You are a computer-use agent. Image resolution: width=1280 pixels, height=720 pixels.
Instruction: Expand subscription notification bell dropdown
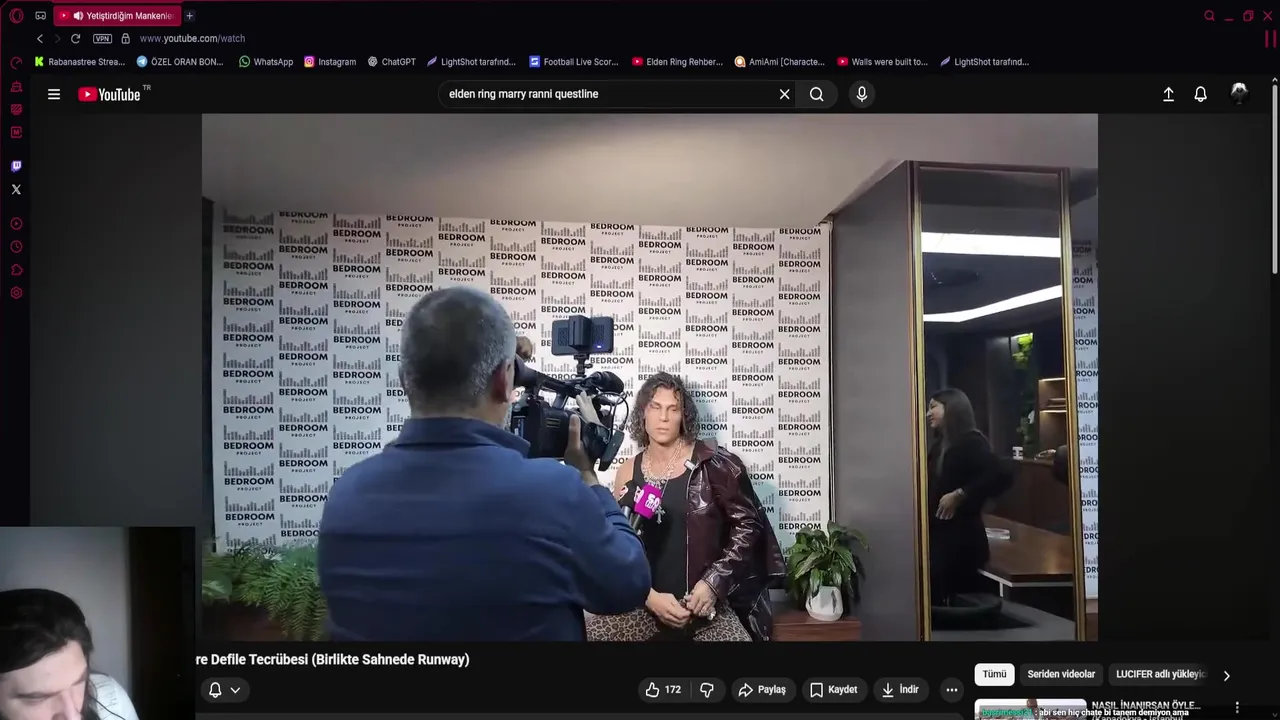224,690
